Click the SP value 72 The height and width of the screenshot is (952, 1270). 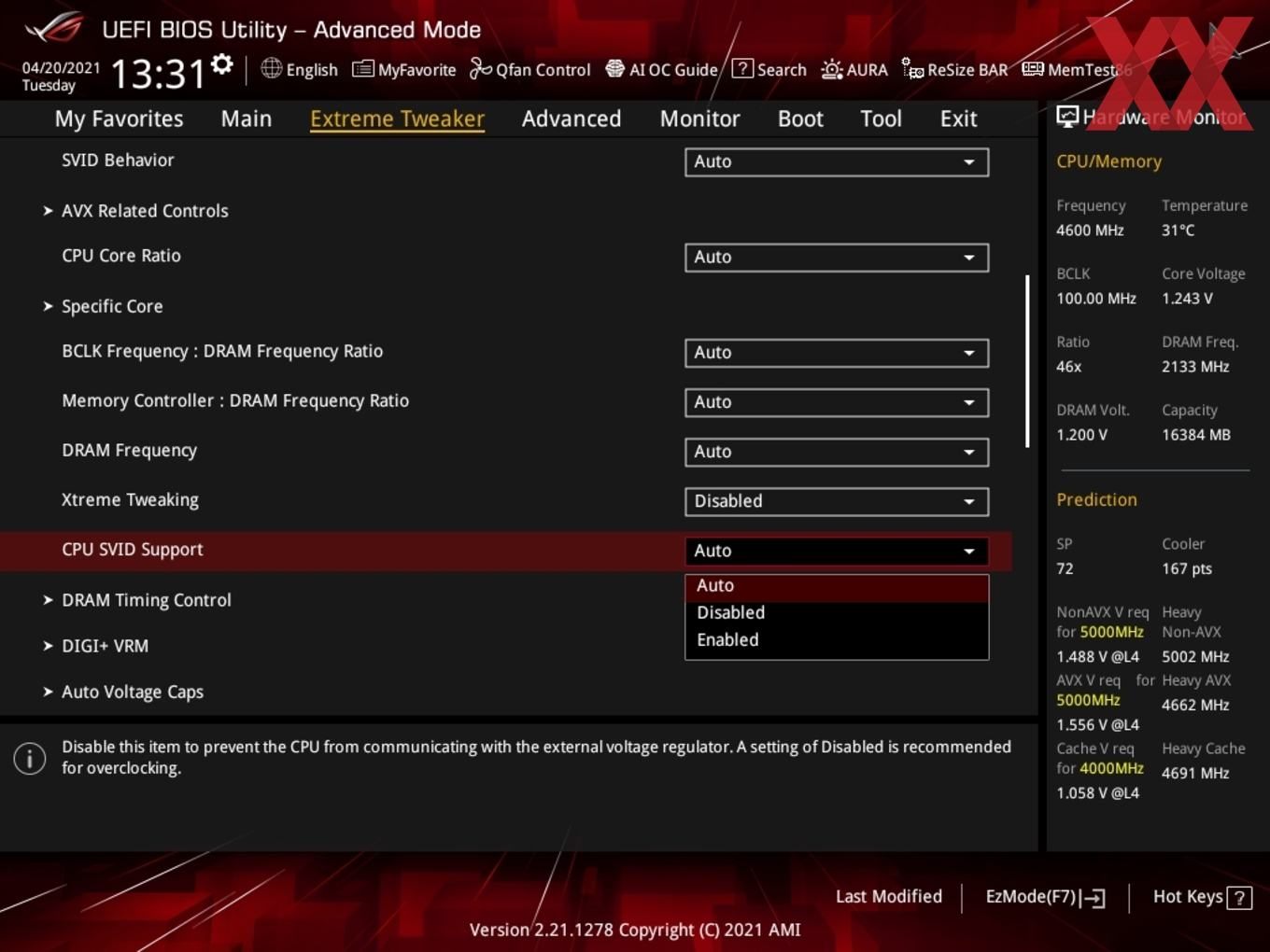(x=1065, y=568)
